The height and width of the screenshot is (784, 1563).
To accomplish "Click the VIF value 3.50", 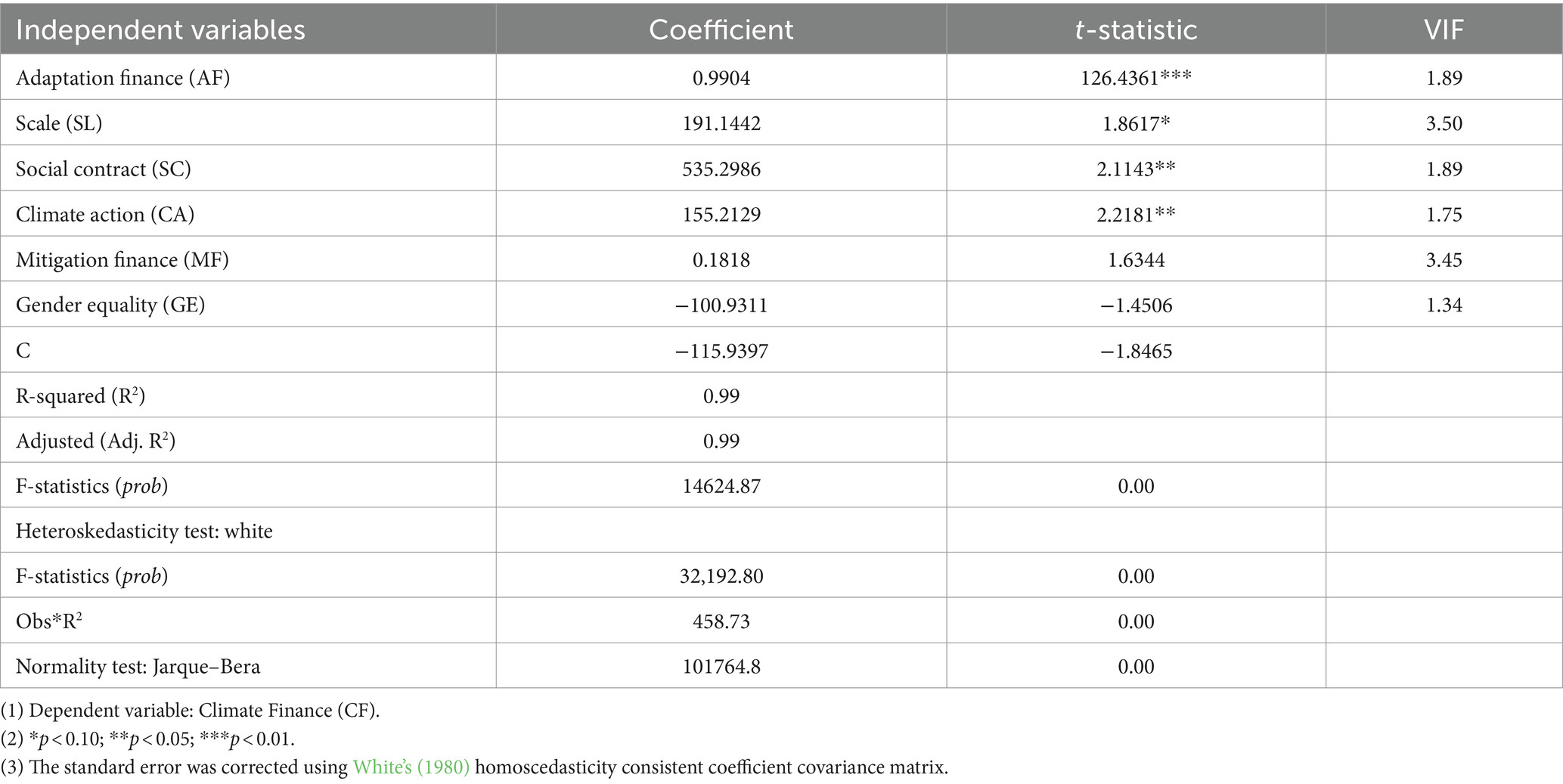I will (1444, 123).
